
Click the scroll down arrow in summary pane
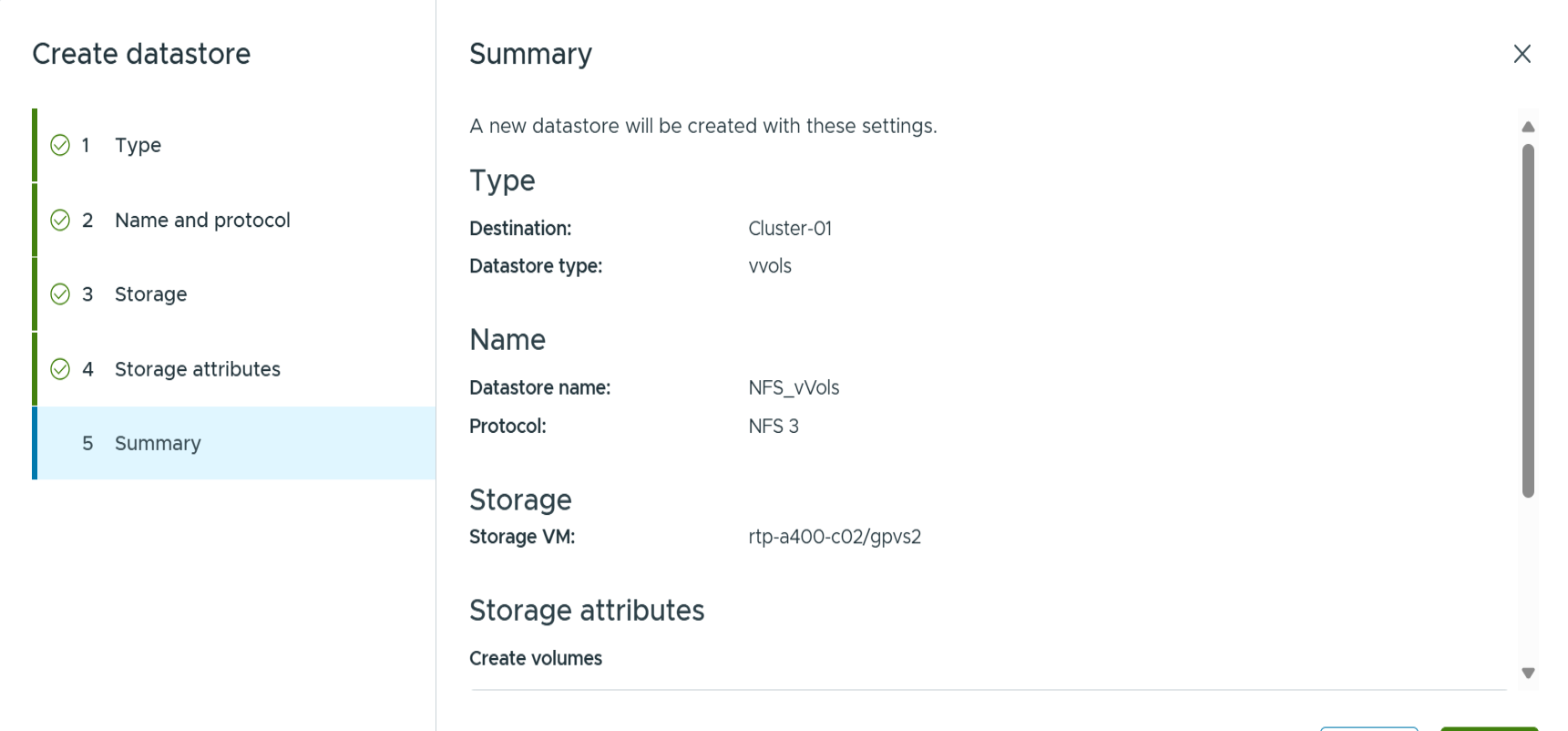[x=1528, y=673]
